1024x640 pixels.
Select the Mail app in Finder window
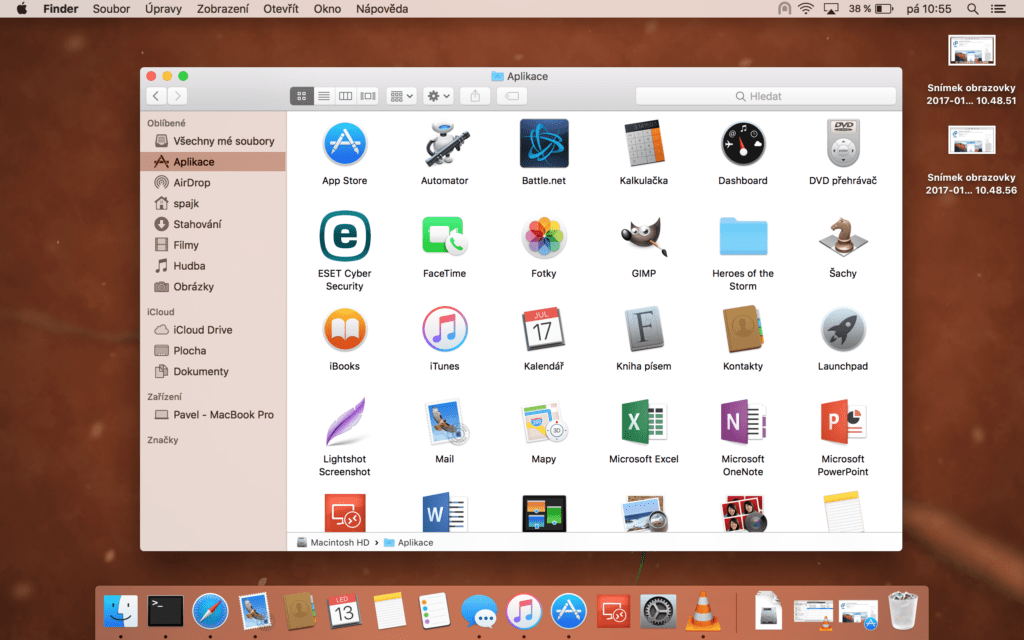(x=445, y=423)
